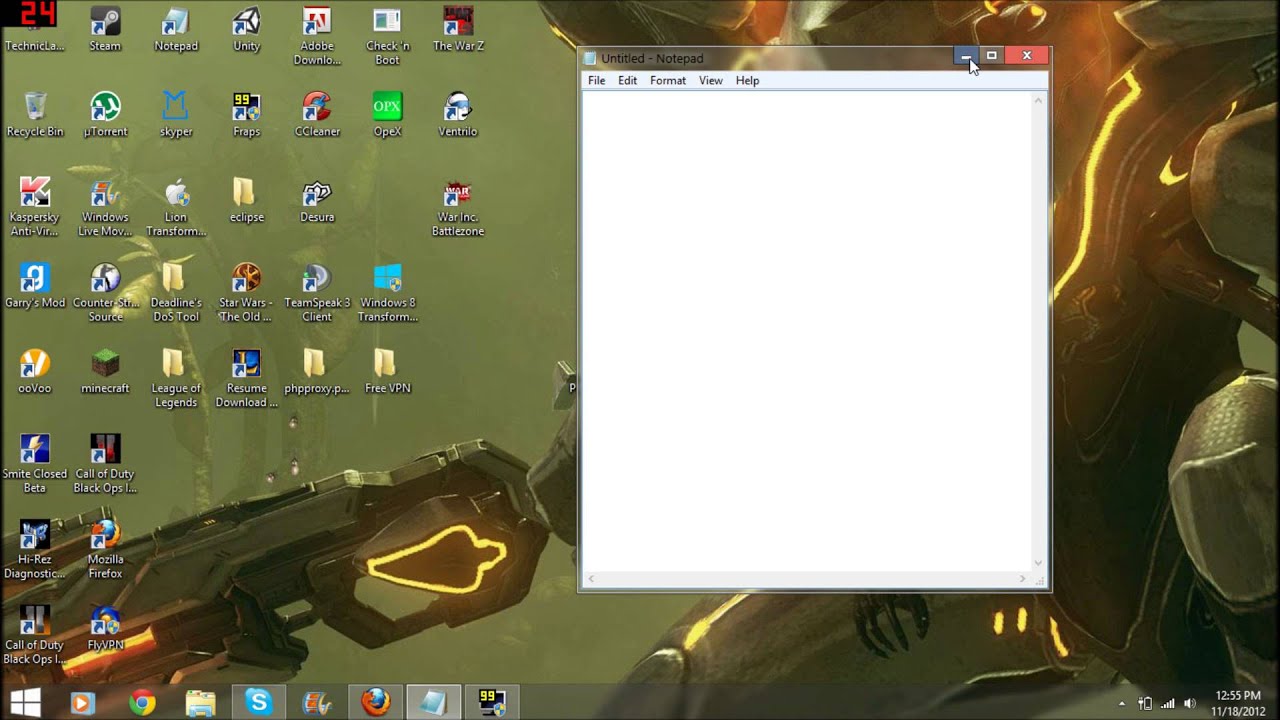Select the Windows Live Movie Maker icon
The height and width of the screenshot is (720, 1280).
coord(105,208)
